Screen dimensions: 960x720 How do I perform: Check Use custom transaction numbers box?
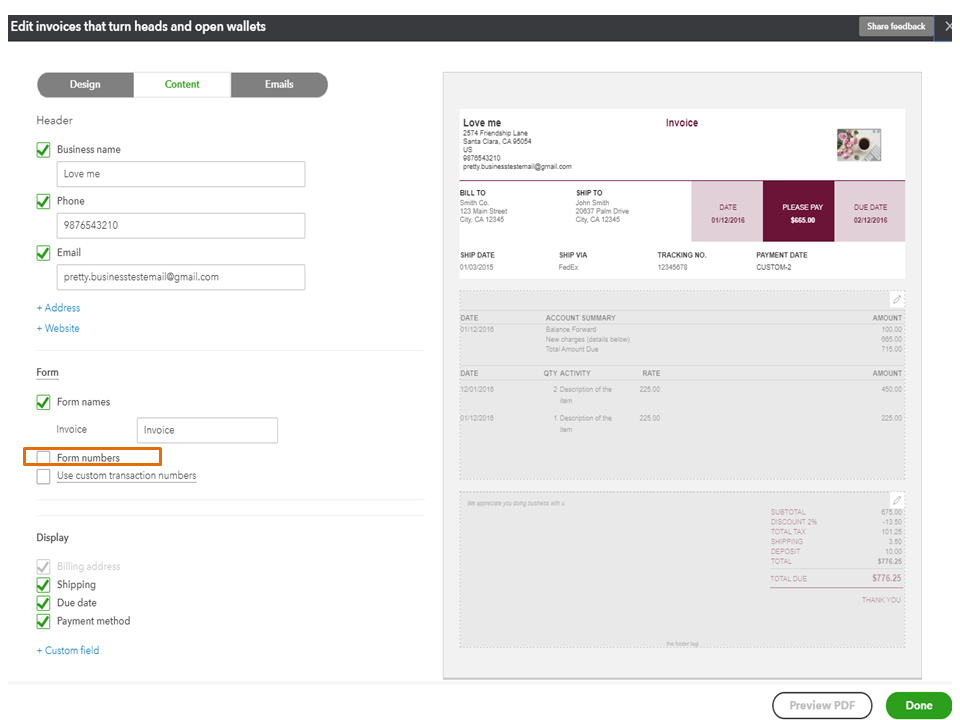pos(44,476)
